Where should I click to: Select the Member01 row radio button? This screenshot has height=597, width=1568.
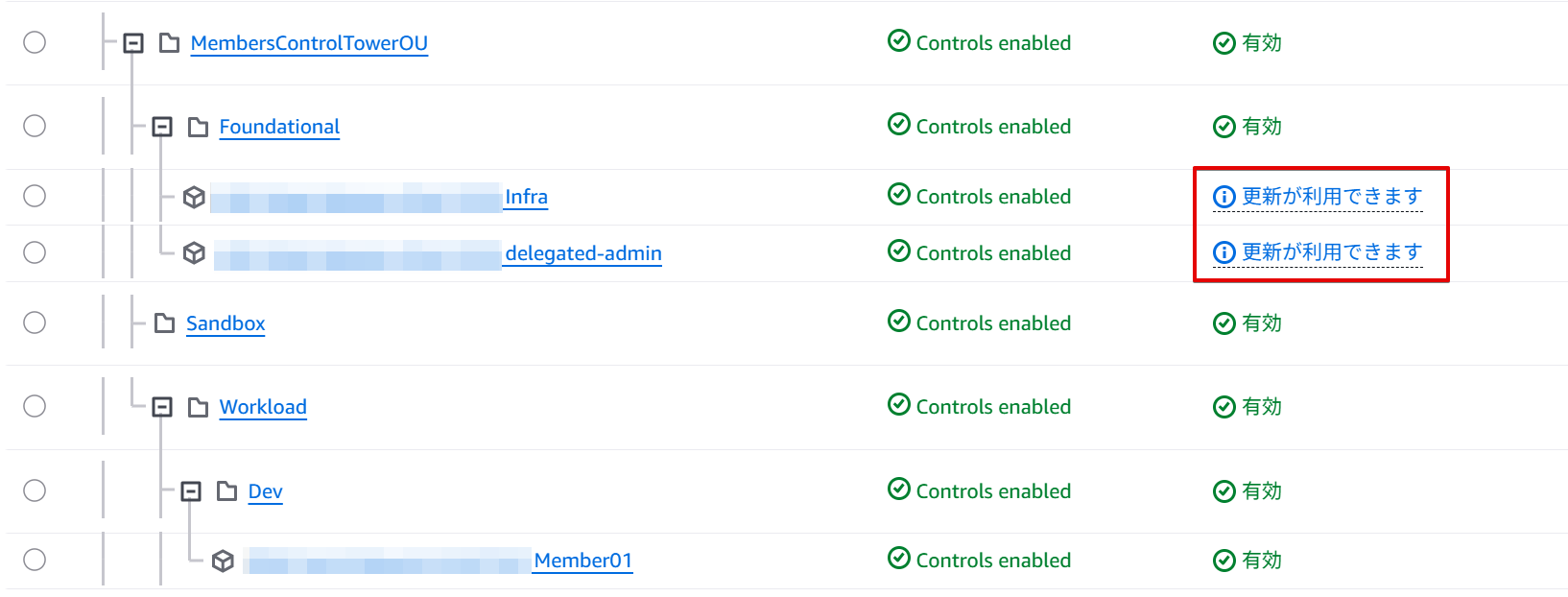click(35, 560)
